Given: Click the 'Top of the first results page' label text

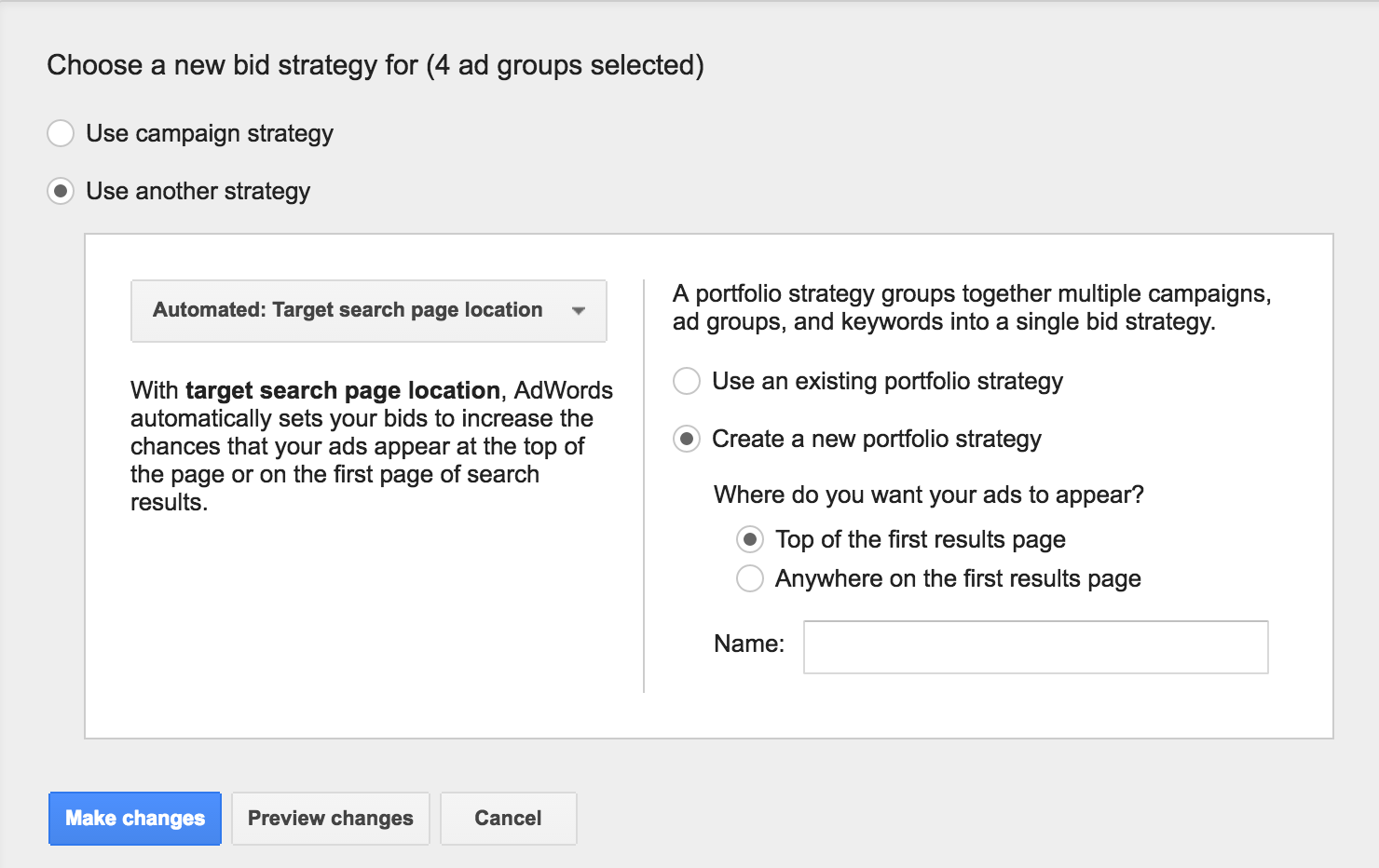Looking at the screenshot, I should tap(921, 540).
